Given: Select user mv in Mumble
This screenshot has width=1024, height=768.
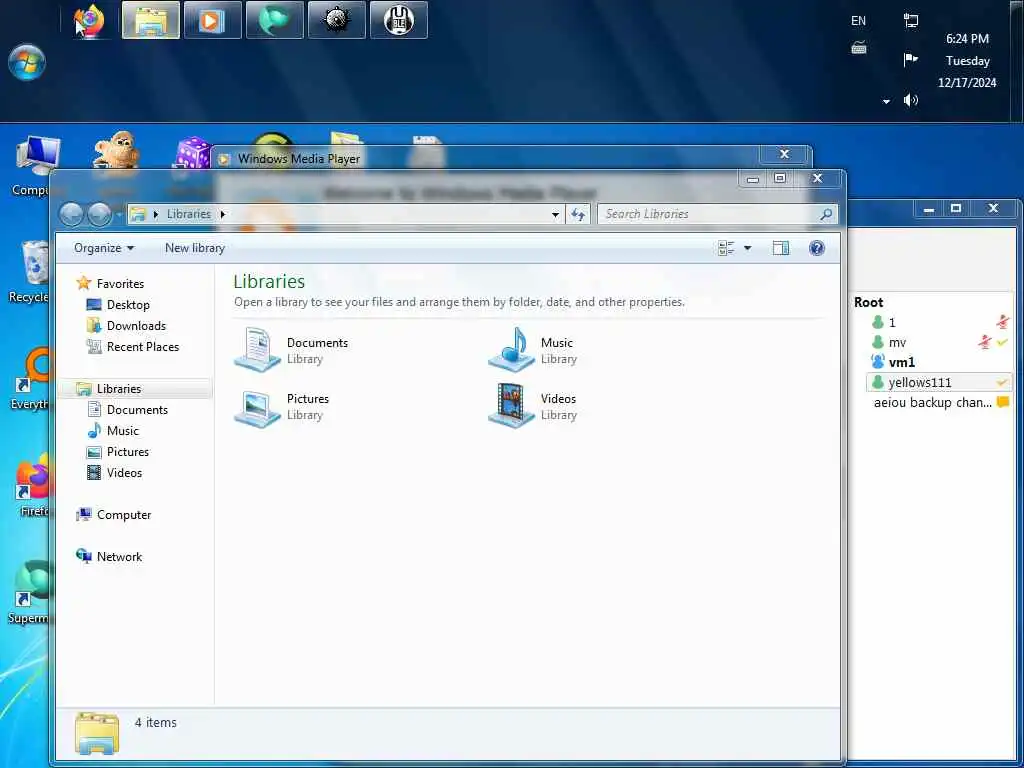Looking at the screenshot, I should click(897, 342).
